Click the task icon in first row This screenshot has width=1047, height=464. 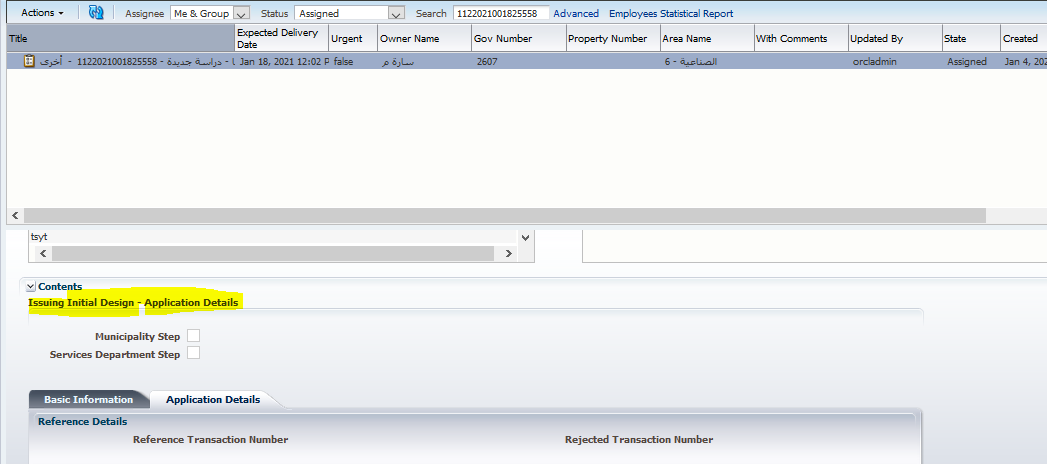click(x=29, y=61)
